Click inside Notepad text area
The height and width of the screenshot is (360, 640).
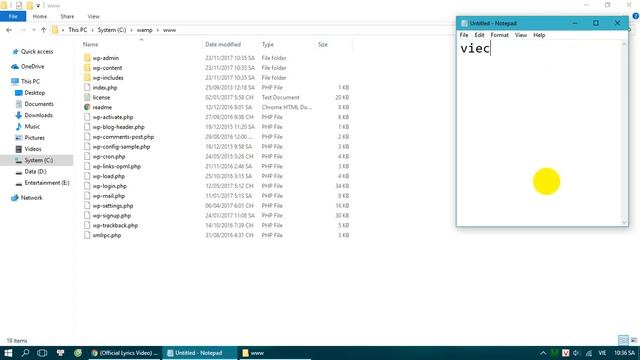[x=539, y=133]
